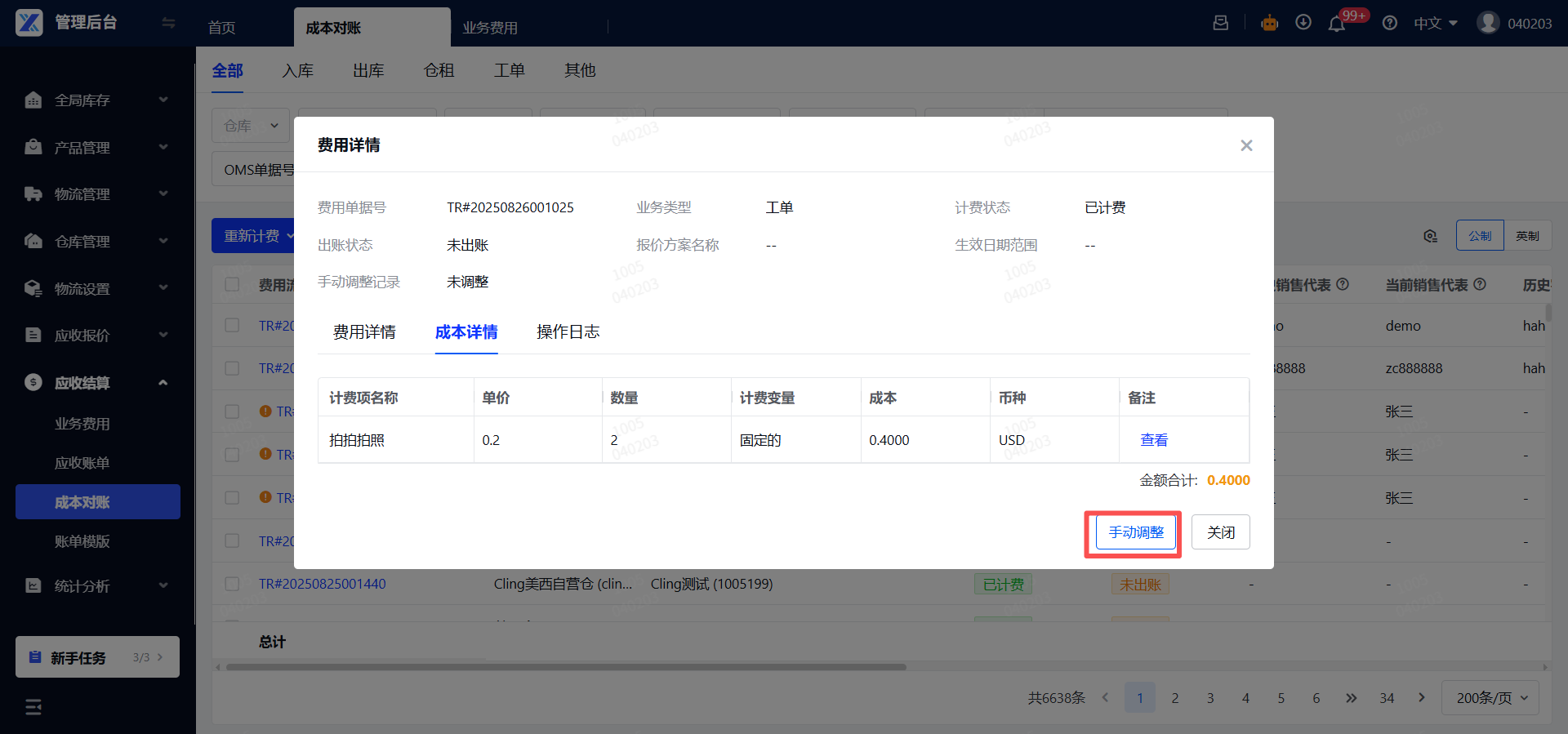Viewport: 1568px width, 734px height.
Task: Switch to the 成本详情 tab
Action: [x=466, y=331]
